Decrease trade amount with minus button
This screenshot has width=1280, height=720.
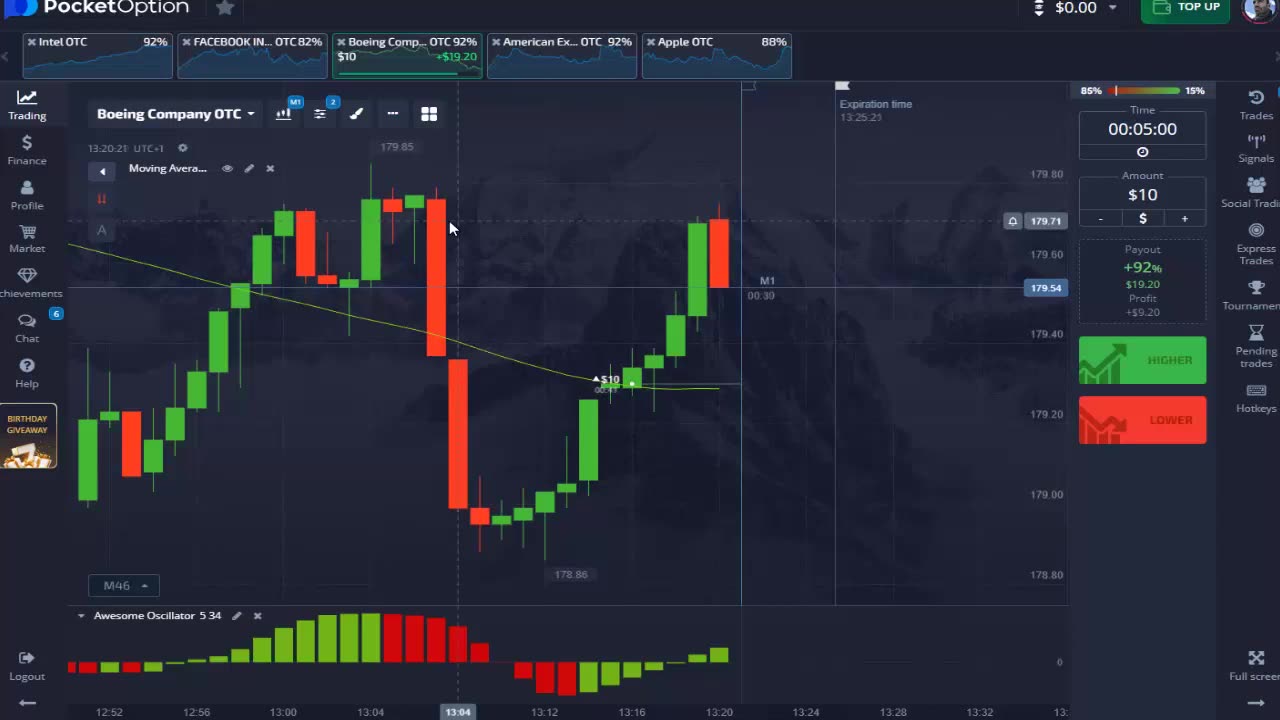point(1100,218)
